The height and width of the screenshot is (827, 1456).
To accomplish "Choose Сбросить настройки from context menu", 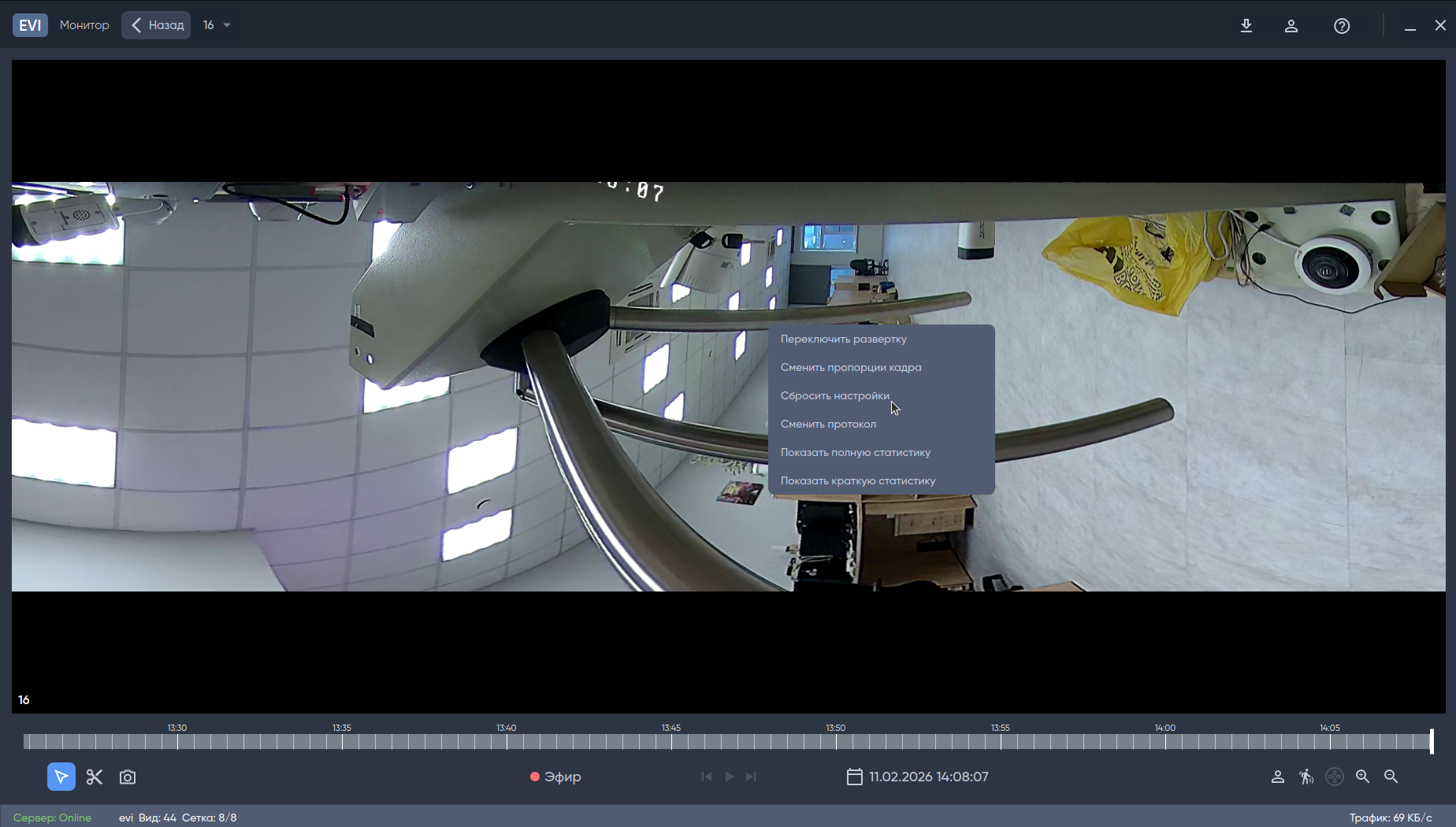I will (834, 395).
